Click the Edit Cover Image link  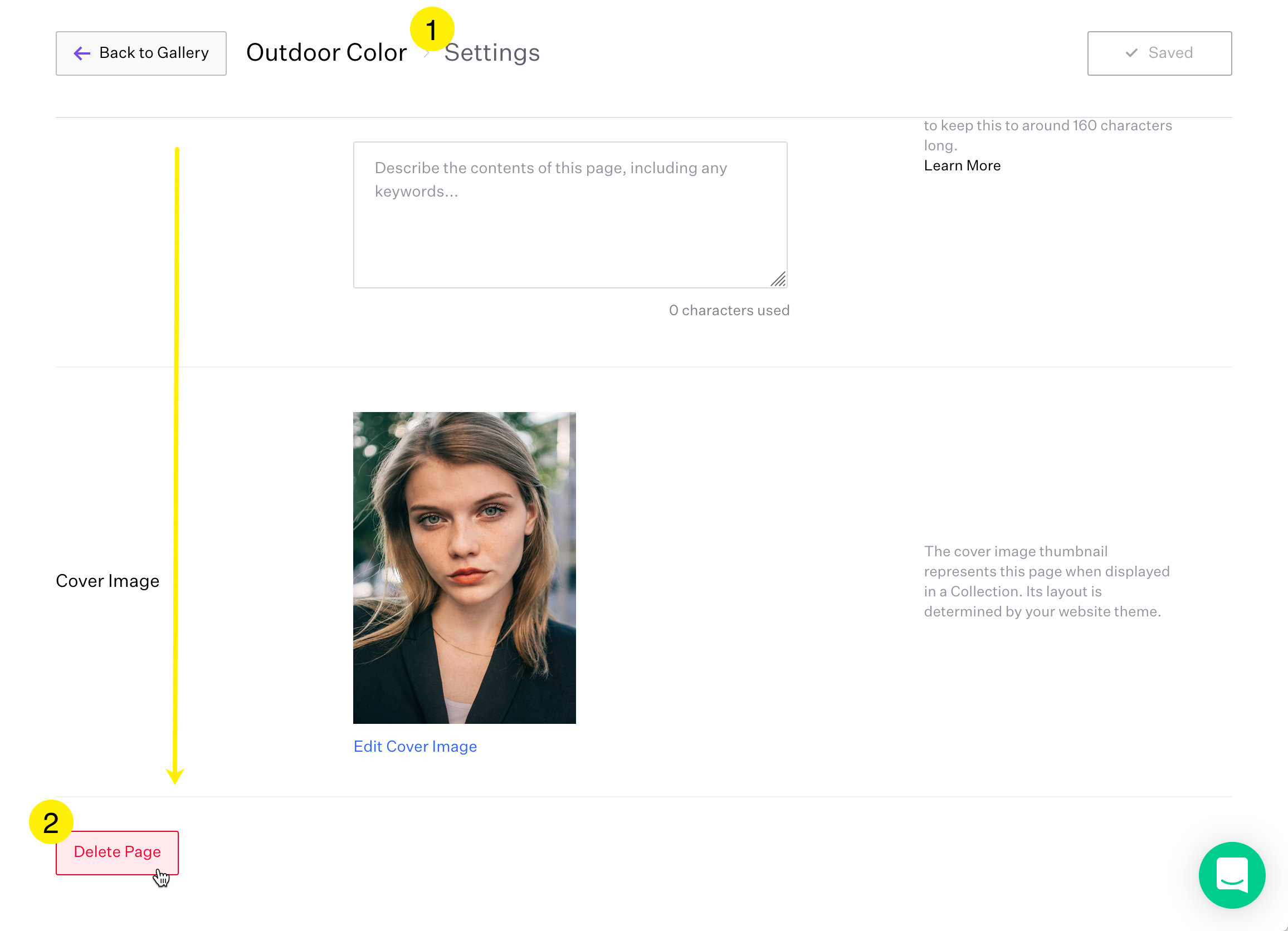click(415, 747)
